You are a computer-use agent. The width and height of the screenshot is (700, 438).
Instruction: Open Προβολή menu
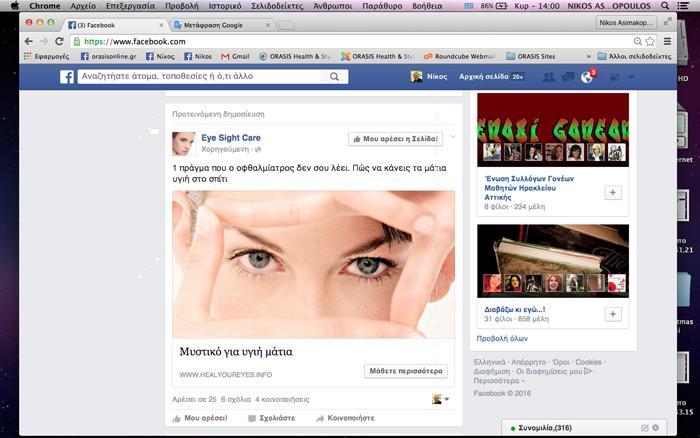[x=182, y=6]
